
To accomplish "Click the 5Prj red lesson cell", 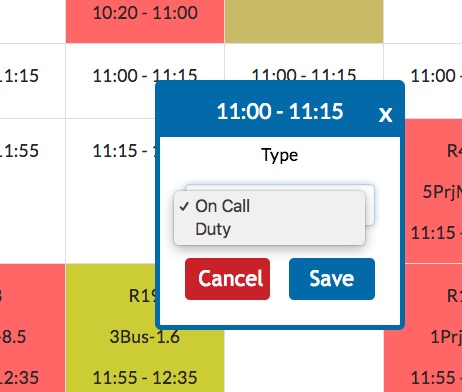I will pos(434,191).
